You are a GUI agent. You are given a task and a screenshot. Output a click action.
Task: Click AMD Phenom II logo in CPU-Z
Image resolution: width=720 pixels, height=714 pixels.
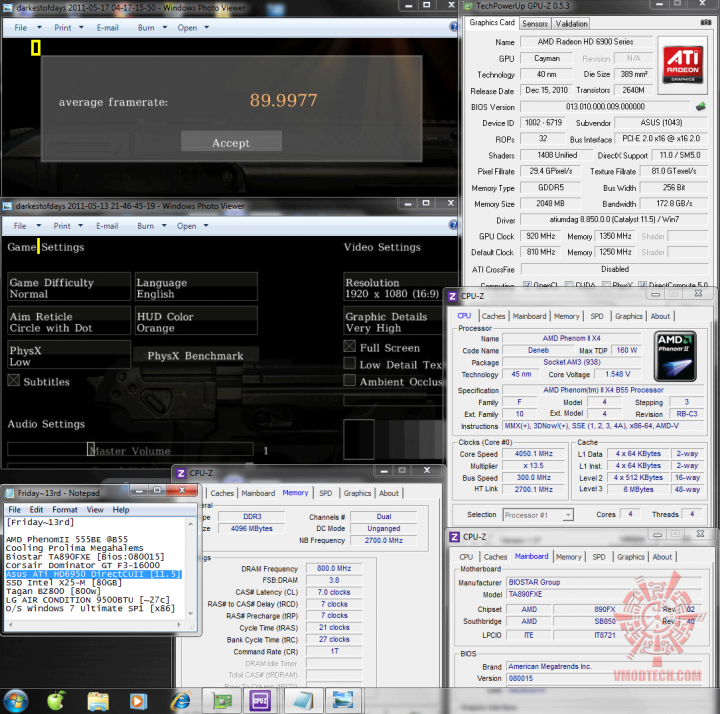point(675,356)
